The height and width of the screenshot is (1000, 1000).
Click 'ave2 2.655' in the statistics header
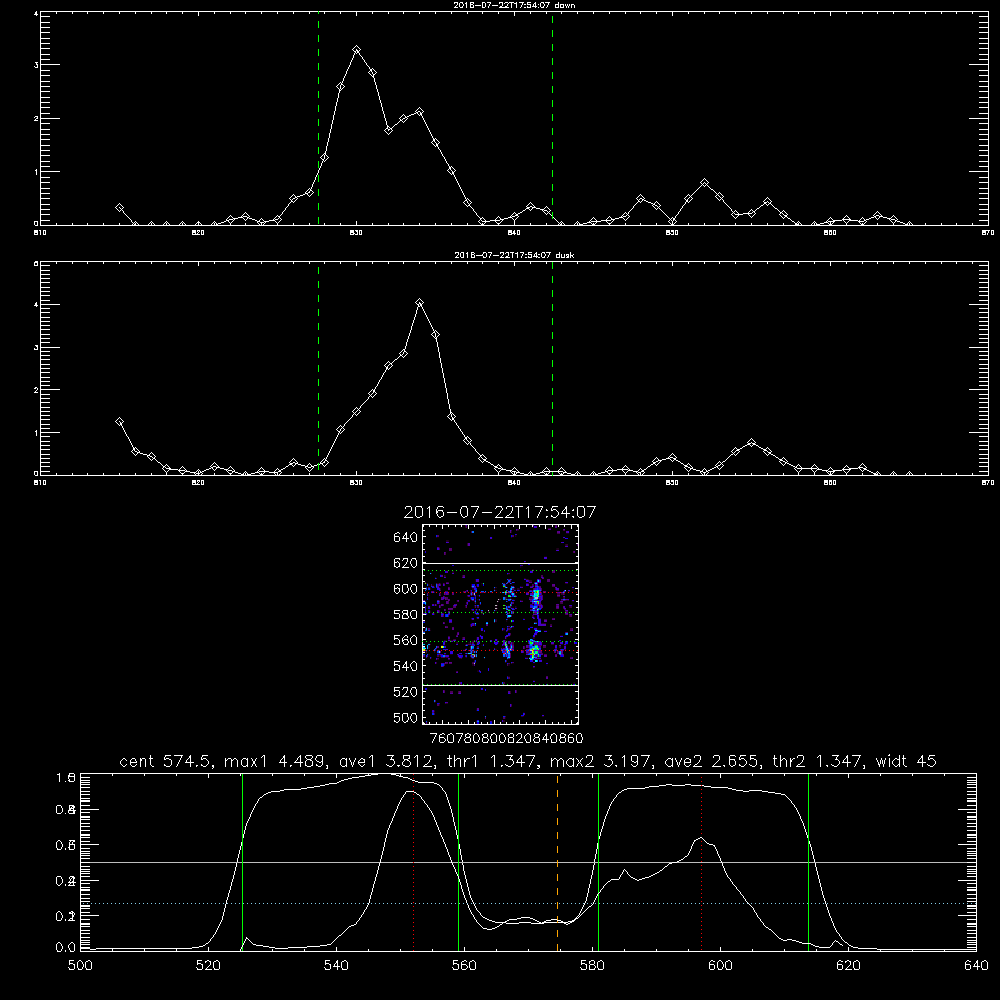[712, 761]
